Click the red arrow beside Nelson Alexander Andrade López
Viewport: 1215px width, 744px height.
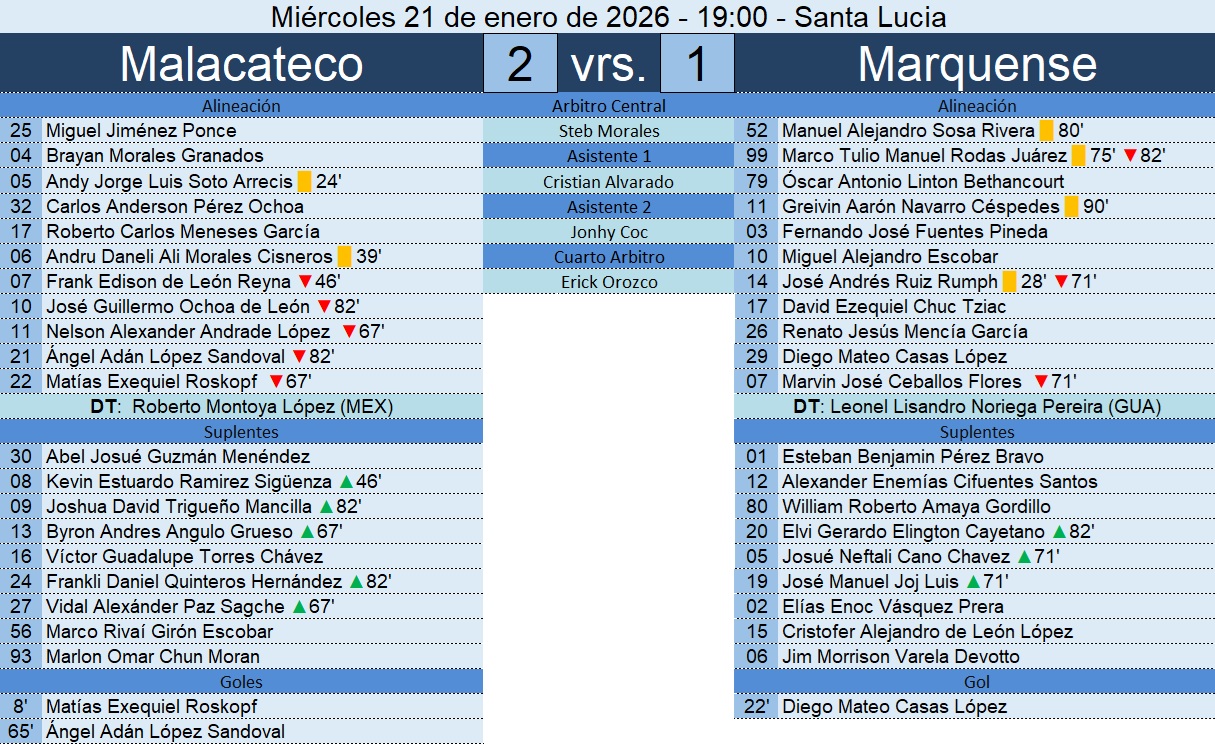348,332
